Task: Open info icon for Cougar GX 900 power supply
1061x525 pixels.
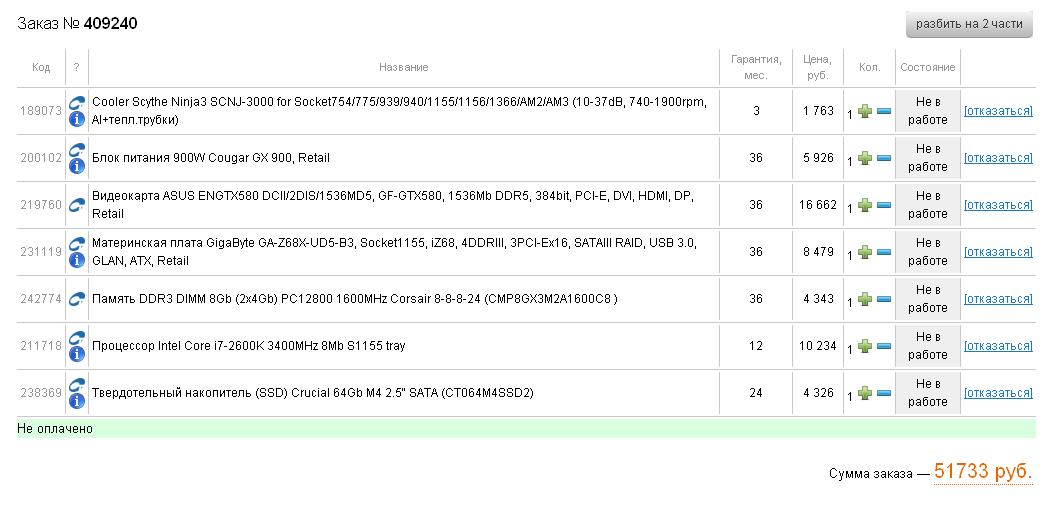Action: [x=77, y=166]
